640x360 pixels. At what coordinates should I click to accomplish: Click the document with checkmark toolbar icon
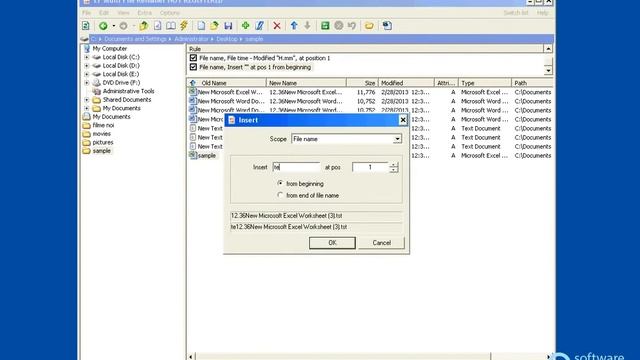coord(158,26)
